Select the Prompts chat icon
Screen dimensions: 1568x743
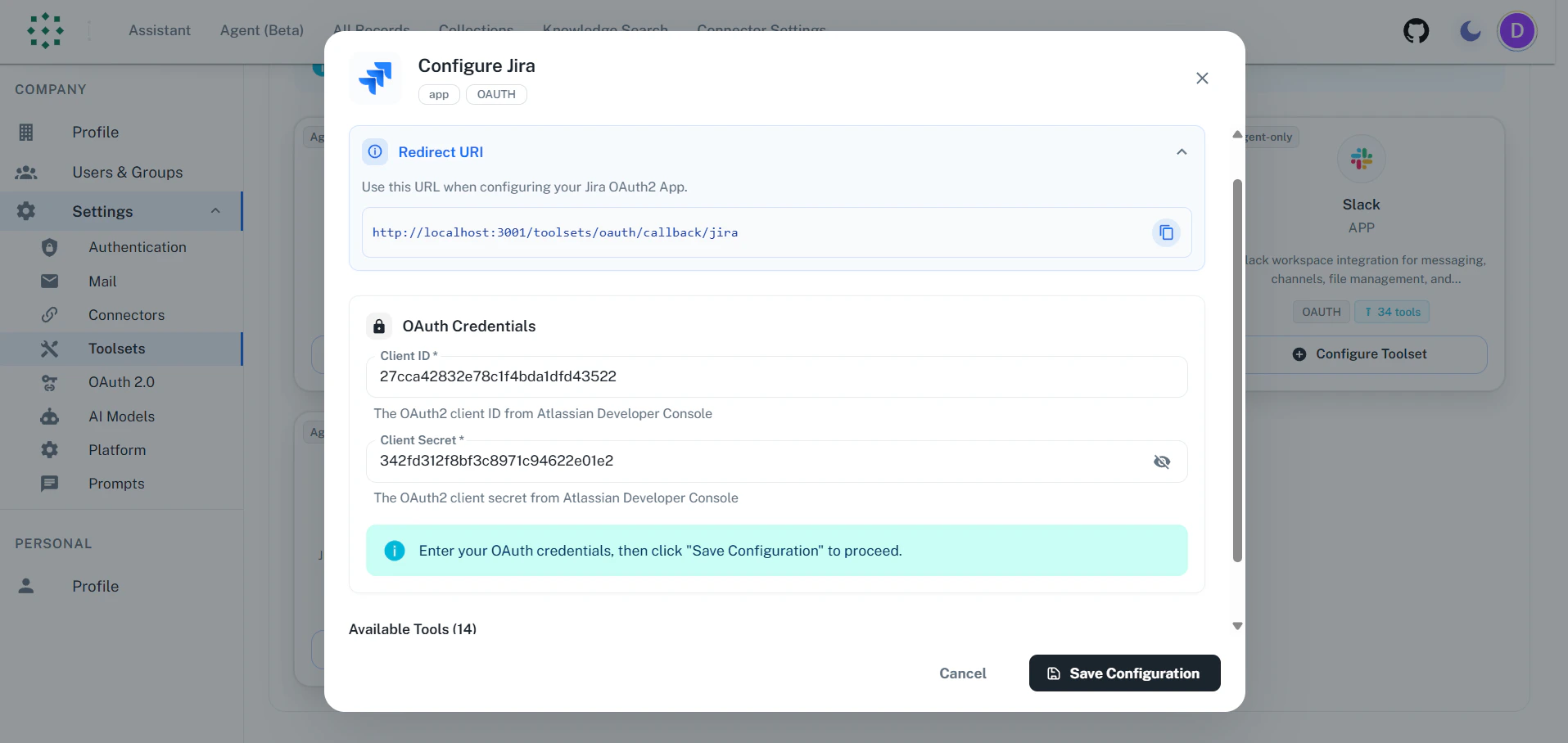pyautogui.click(x=49, y=484)
